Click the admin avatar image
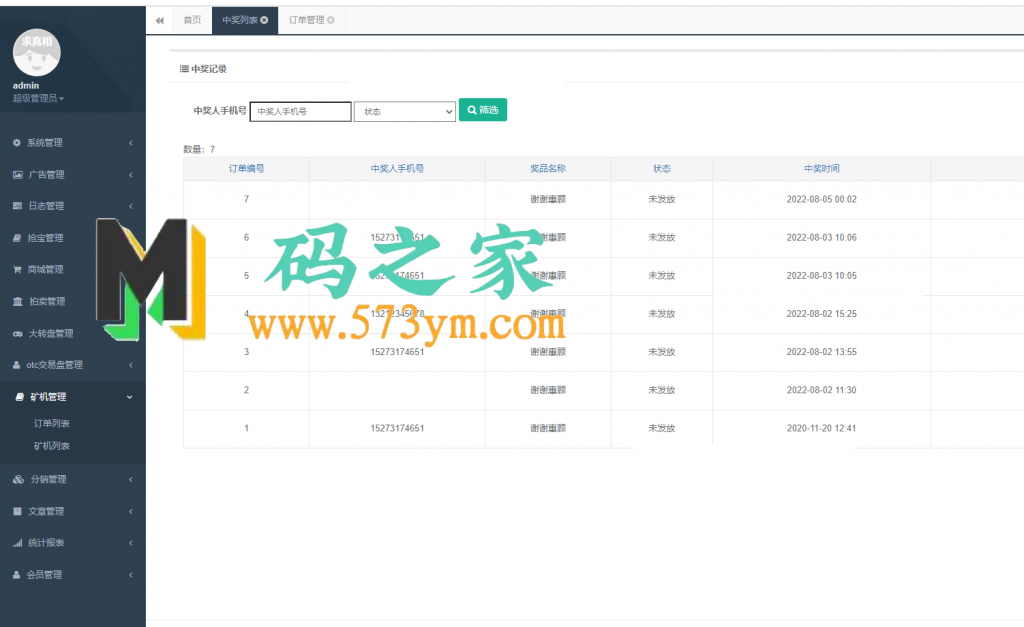1024x627 pixels. tap(38, 53)
